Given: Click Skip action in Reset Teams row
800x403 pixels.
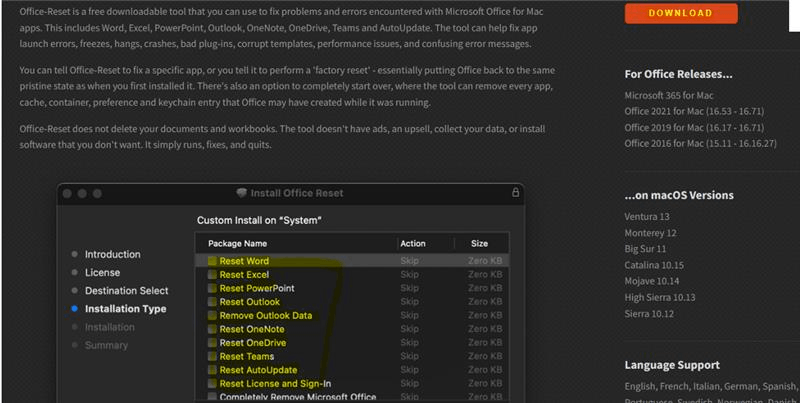Looking at the screenshot, I should click(409, 357).
